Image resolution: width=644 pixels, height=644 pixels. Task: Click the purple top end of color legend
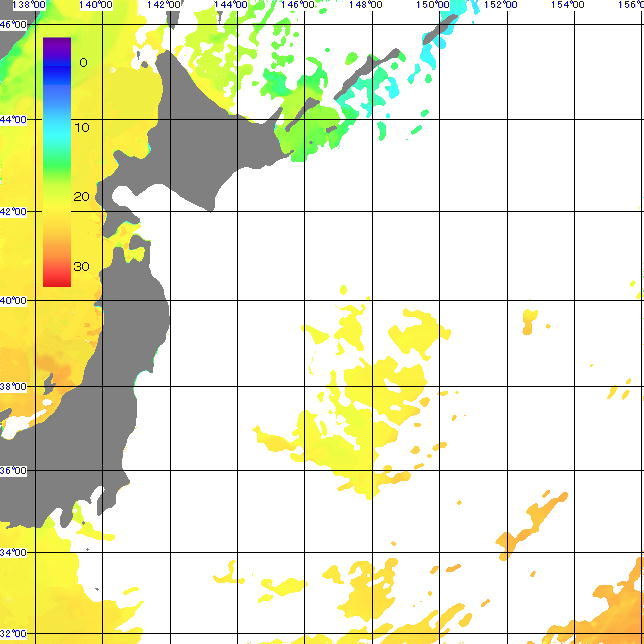click(57, 44)
